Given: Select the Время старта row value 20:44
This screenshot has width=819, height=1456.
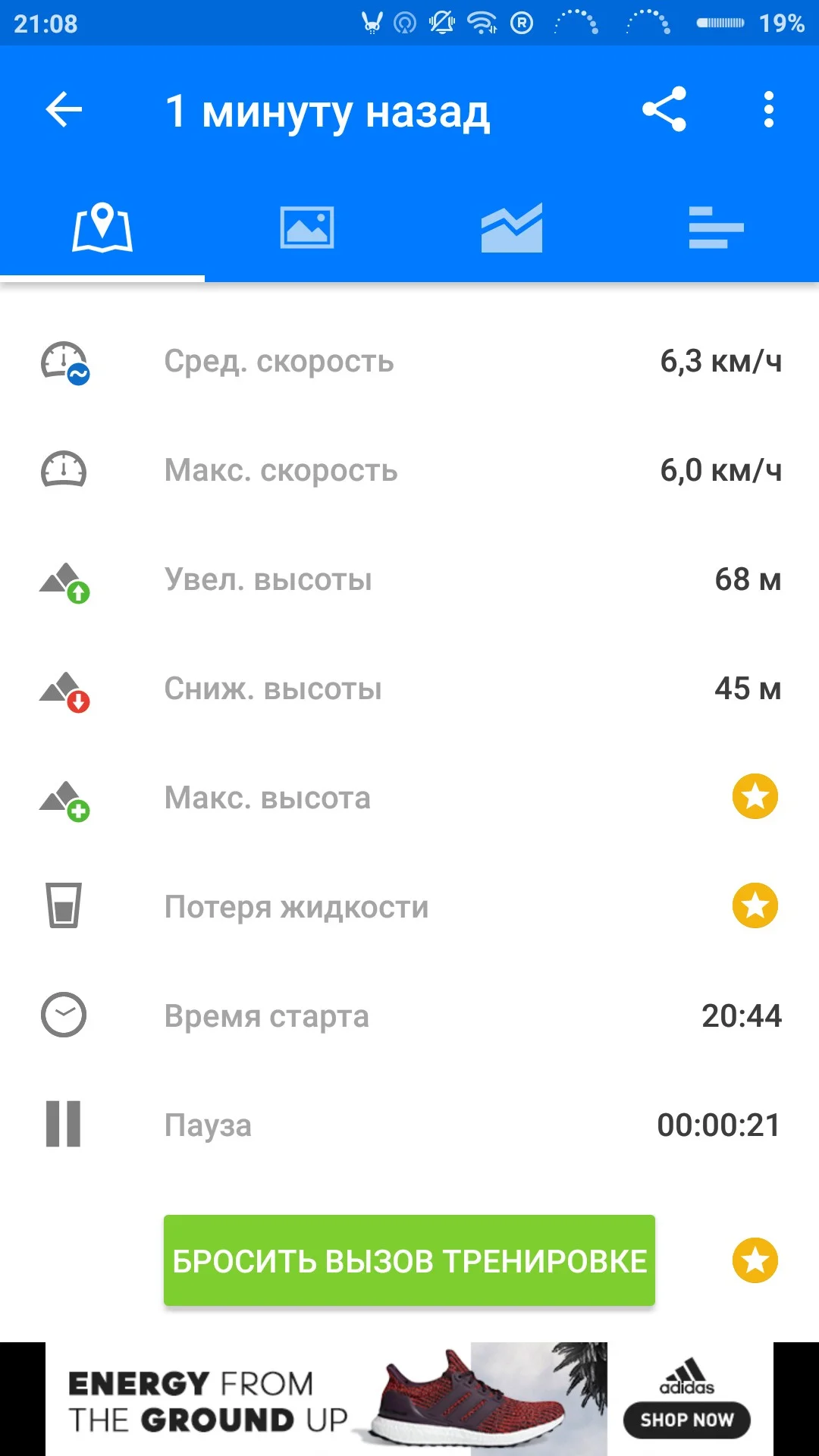Looking at the screenshot, I should (x=741, y=1016).
